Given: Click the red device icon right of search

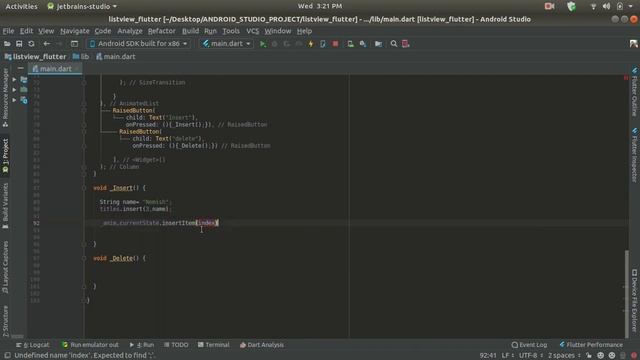Looking at the screenshot, I should pyautogui.click(x=405, y=44).
